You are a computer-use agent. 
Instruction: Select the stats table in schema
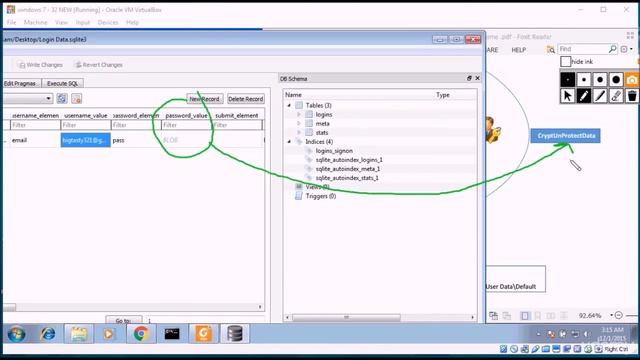tap(322, 133)
